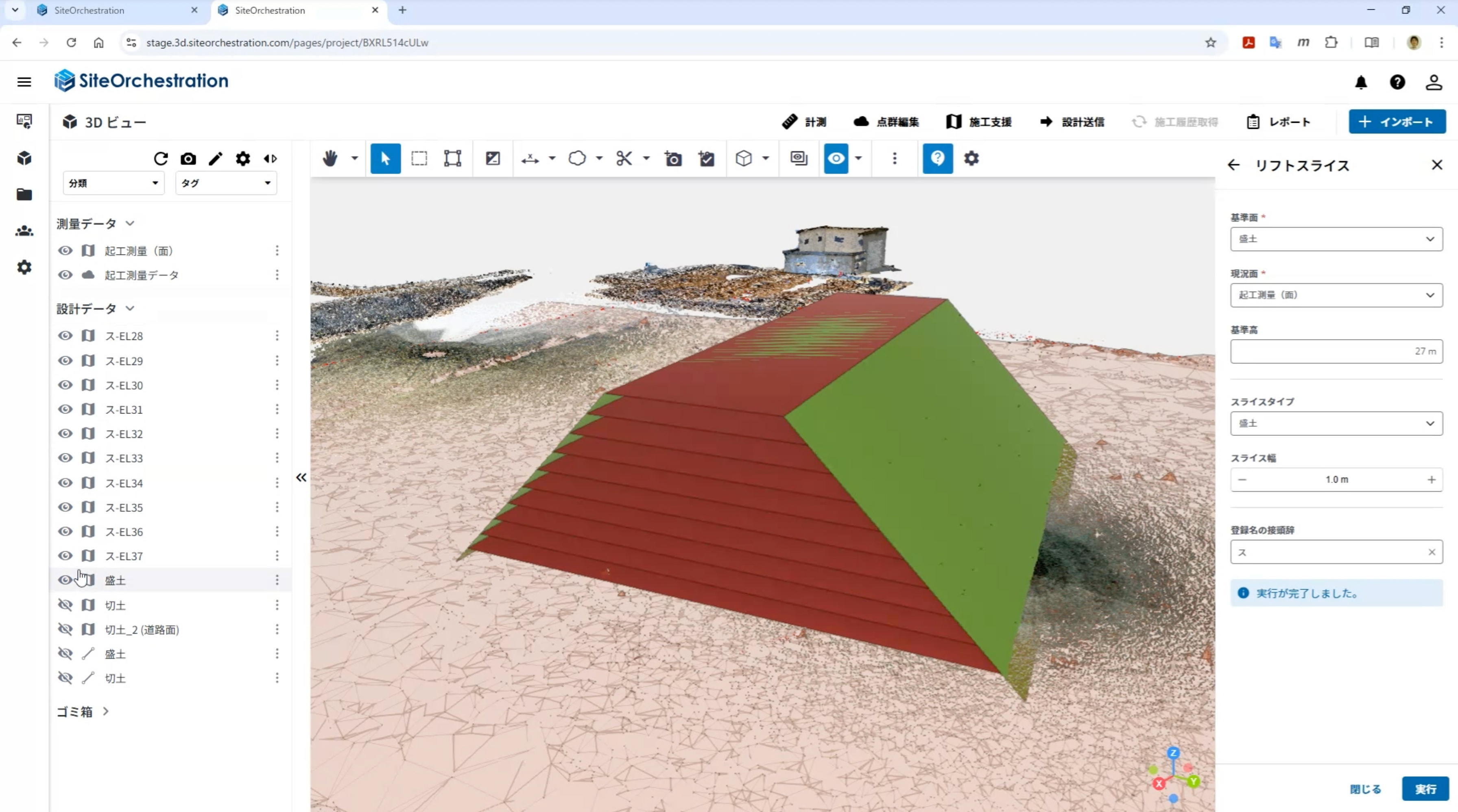Open the 基準面 dropdown
Image resolution: width=1458 pixels, height=812 pixels.
[1336, 239]
